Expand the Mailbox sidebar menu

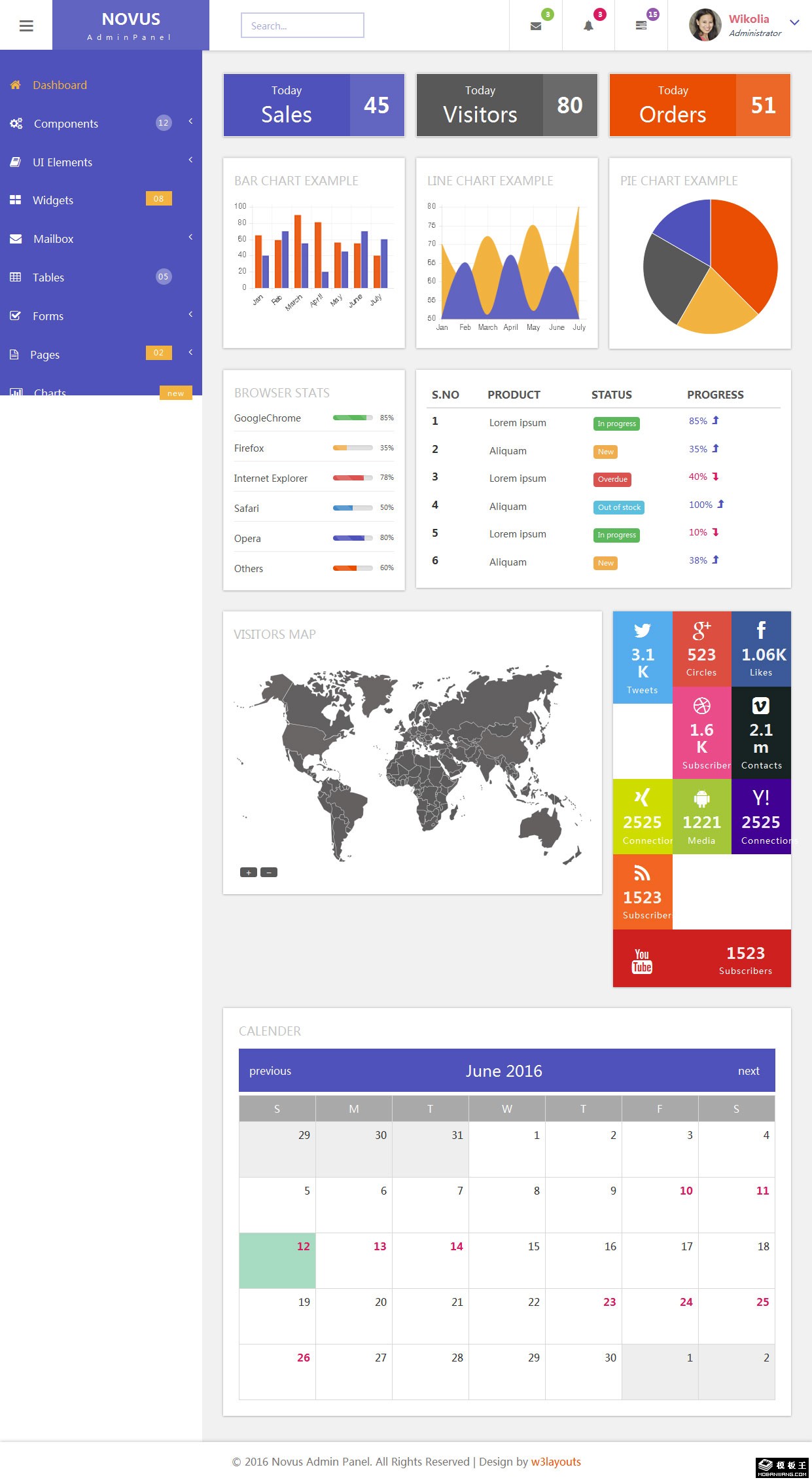(54, 239)
